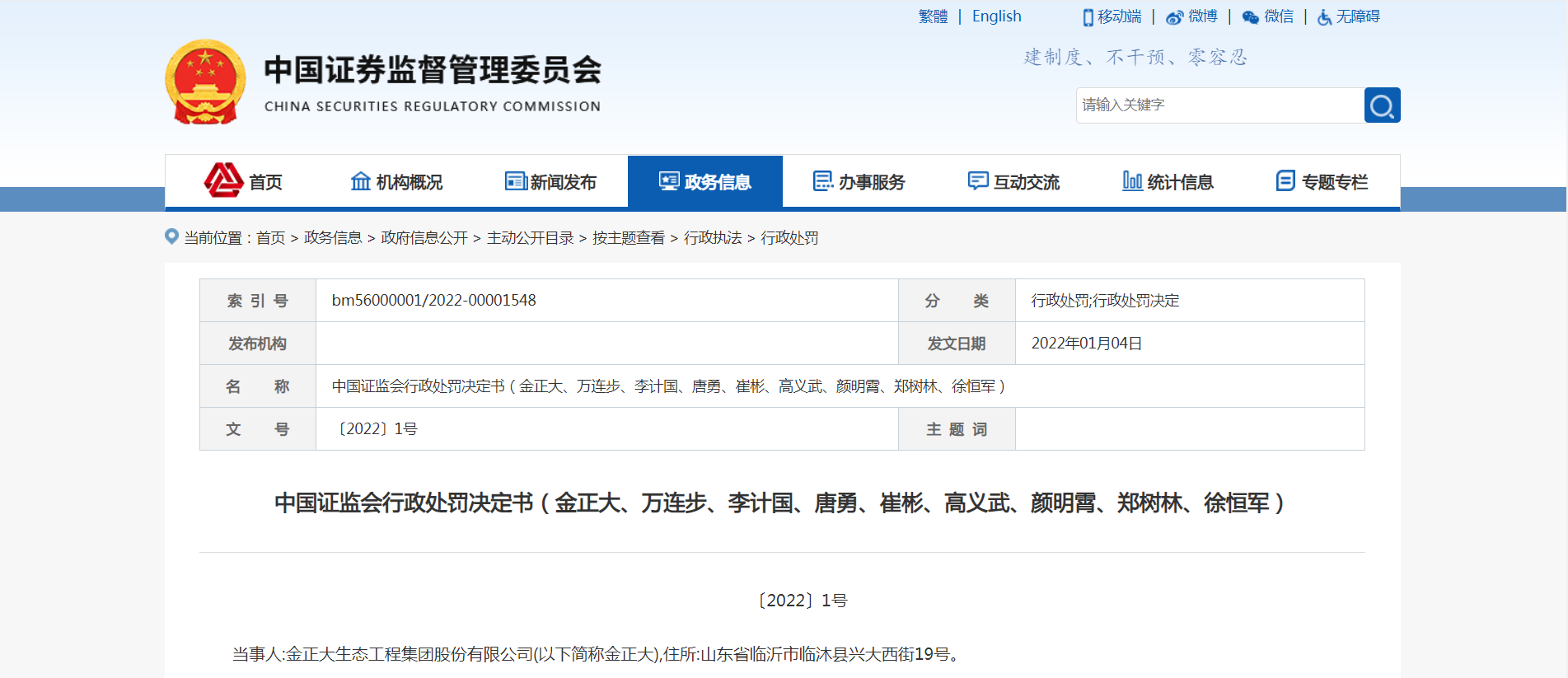Click 政府信息公开 in the breadcrumb
This screenshot has height=678, width=1568.
pos(424,238)
